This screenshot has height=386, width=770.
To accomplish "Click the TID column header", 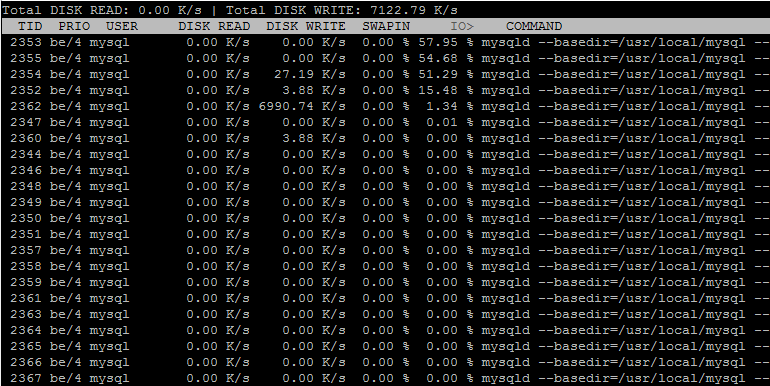I will [x=30, y=26].
